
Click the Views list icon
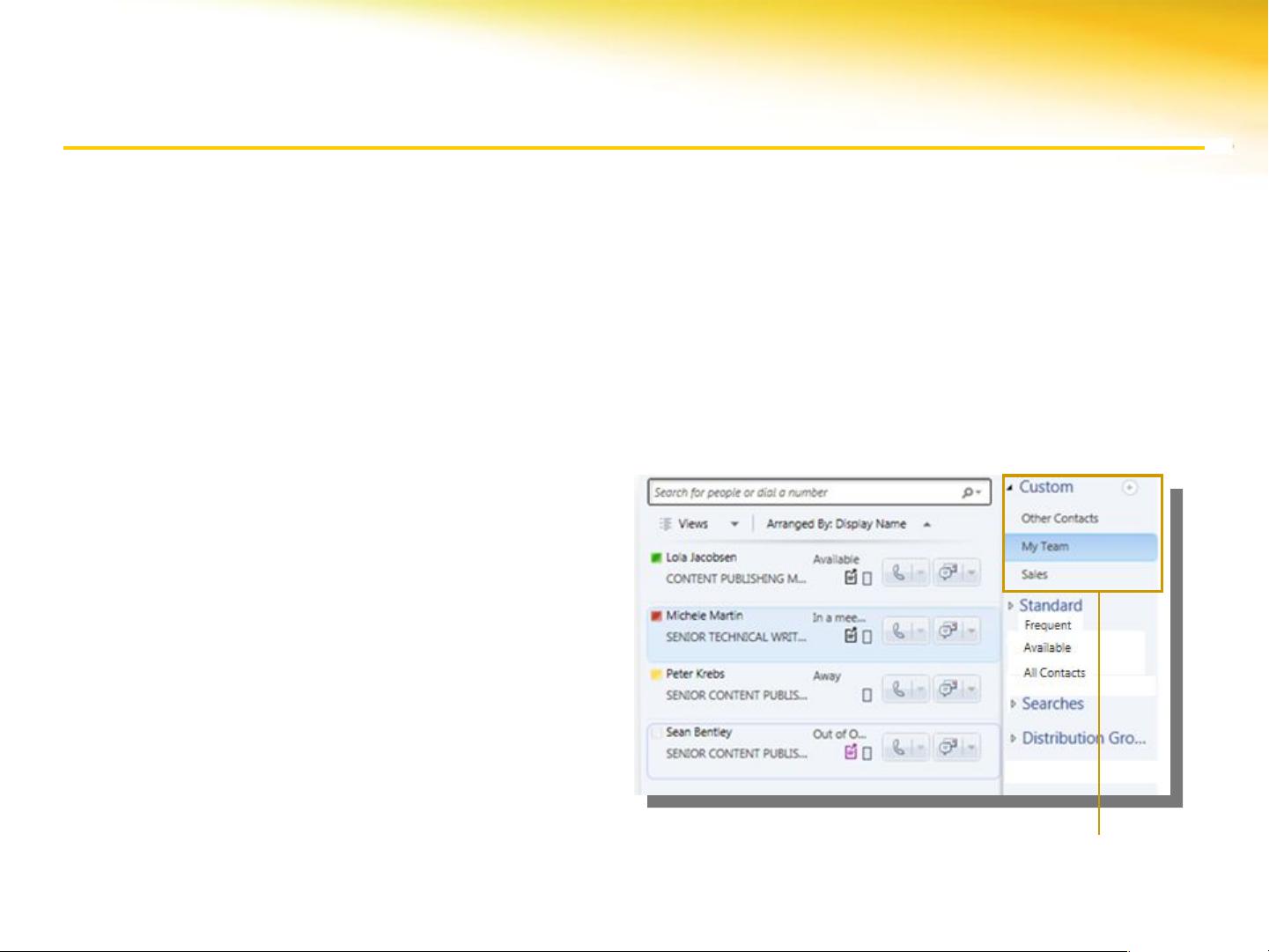click(x=666, y=523)
